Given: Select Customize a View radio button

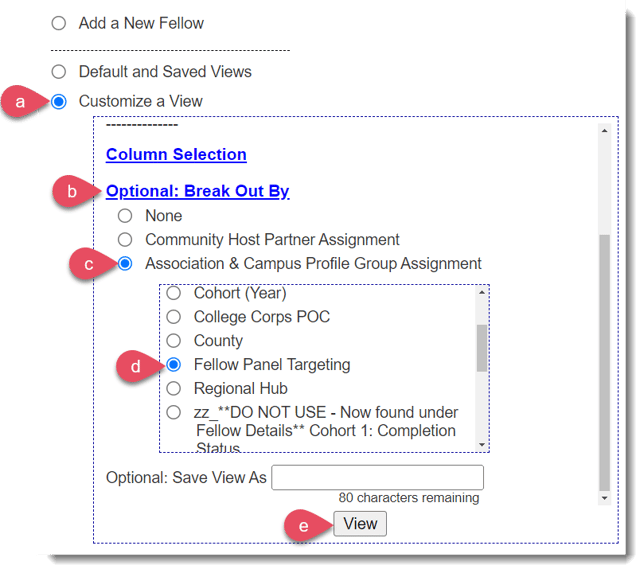Looking at the screenshot, I should tap(59, 101).
